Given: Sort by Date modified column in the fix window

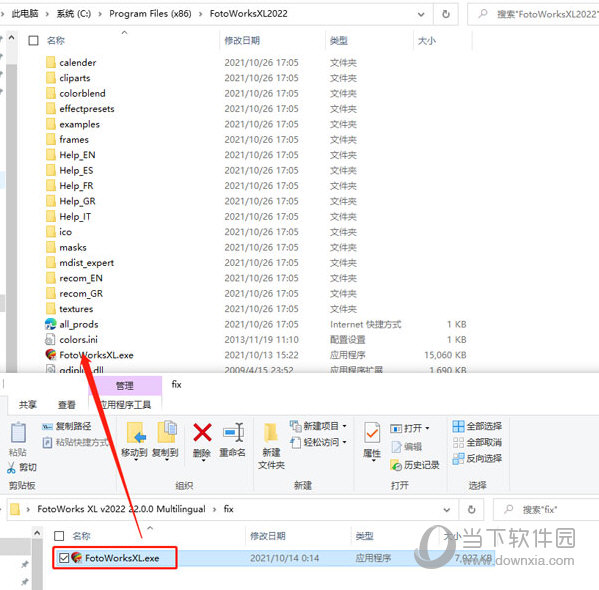Looking at the screenshot, I should (x=268, y=536).
